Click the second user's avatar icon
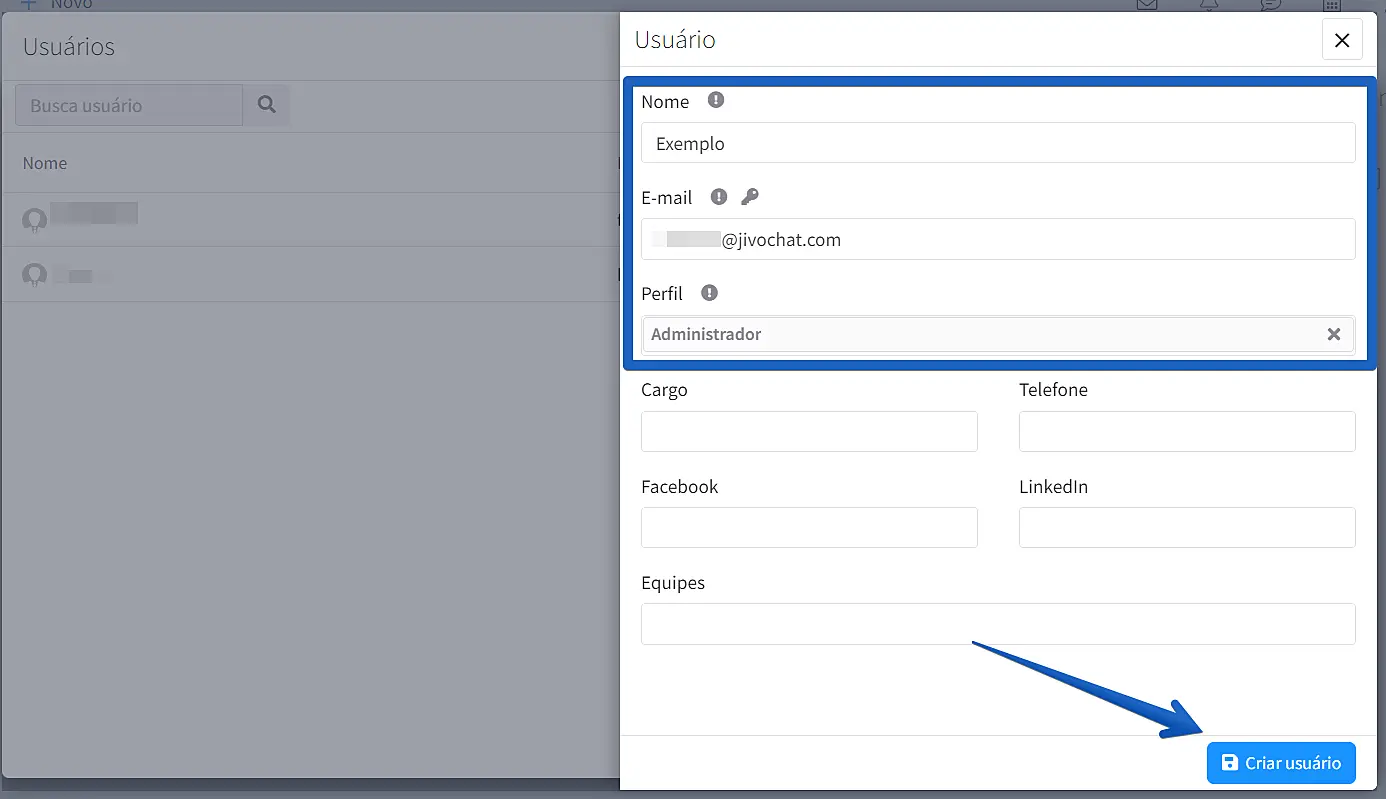 [x=35, y=274]
